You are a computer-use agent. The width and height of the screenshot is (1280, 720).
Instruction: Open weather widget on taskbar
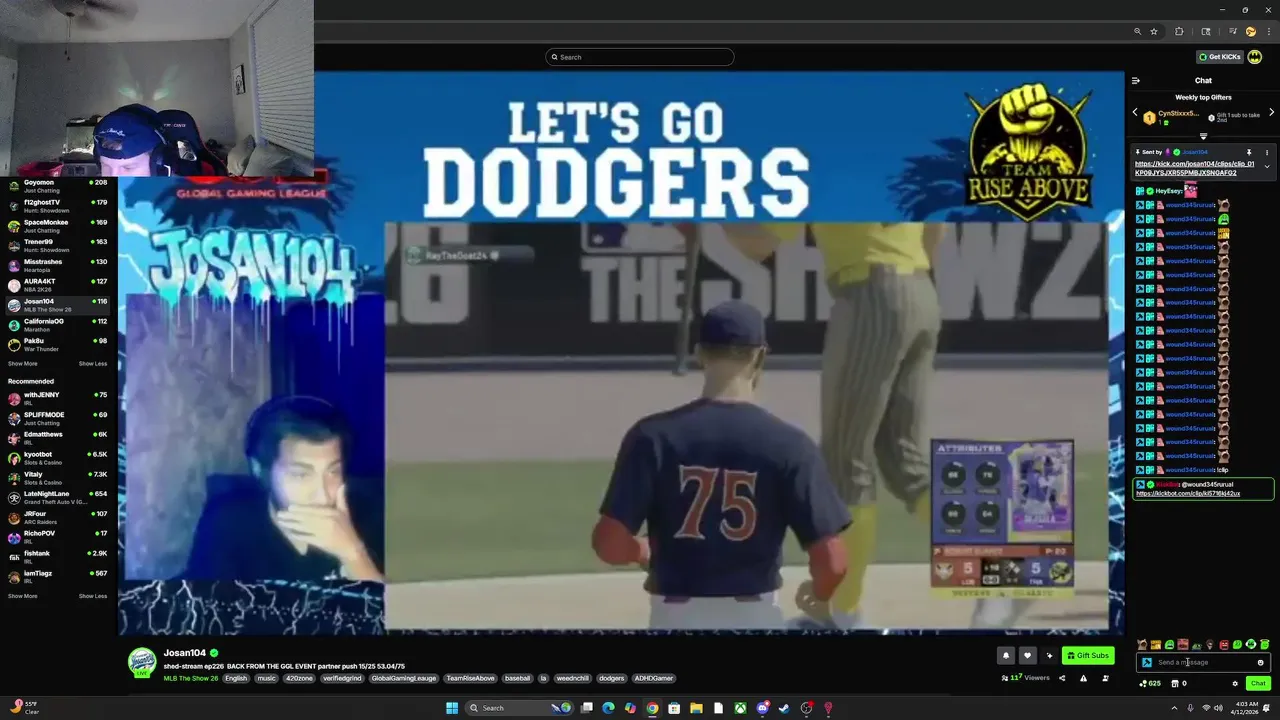pos(25,708)
